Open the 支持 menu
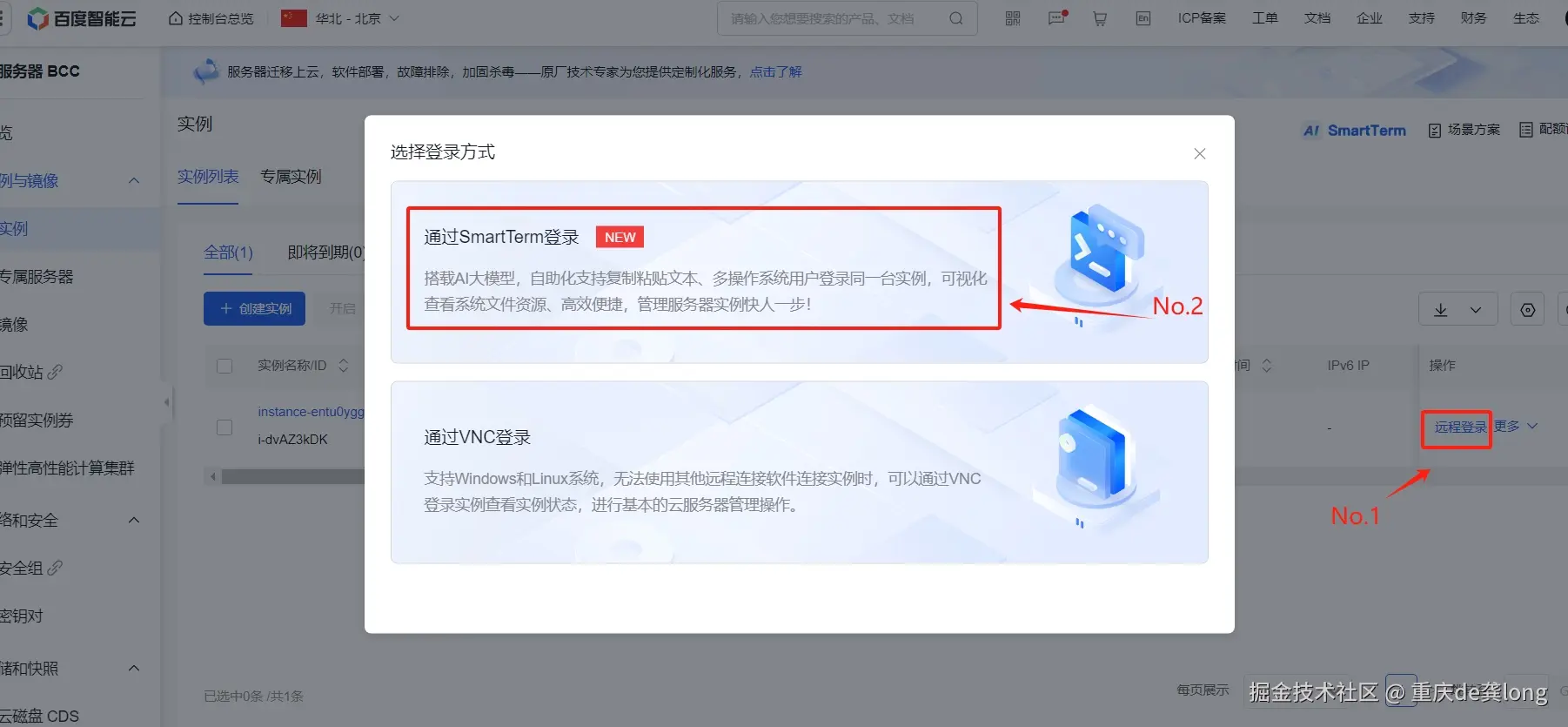Image resolution: width=1568 pixels, height=727 pixels. click(x=1422, y=18)
